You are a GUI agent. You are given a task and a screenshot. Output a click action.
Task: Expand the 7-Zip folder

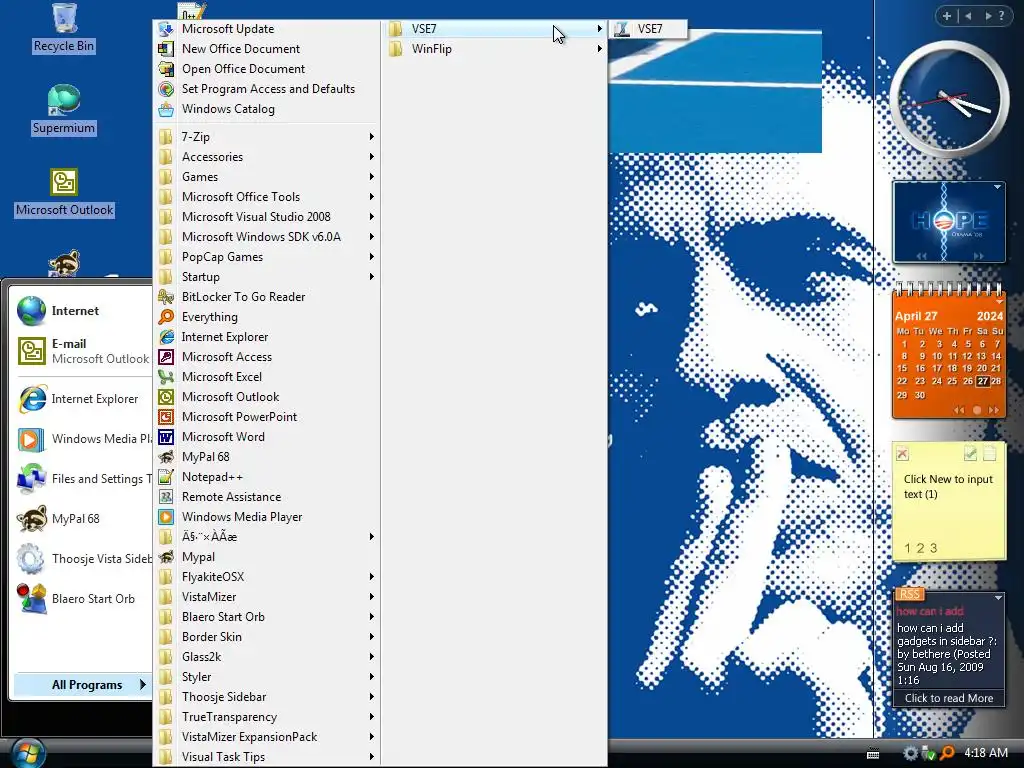coord(267,136)
